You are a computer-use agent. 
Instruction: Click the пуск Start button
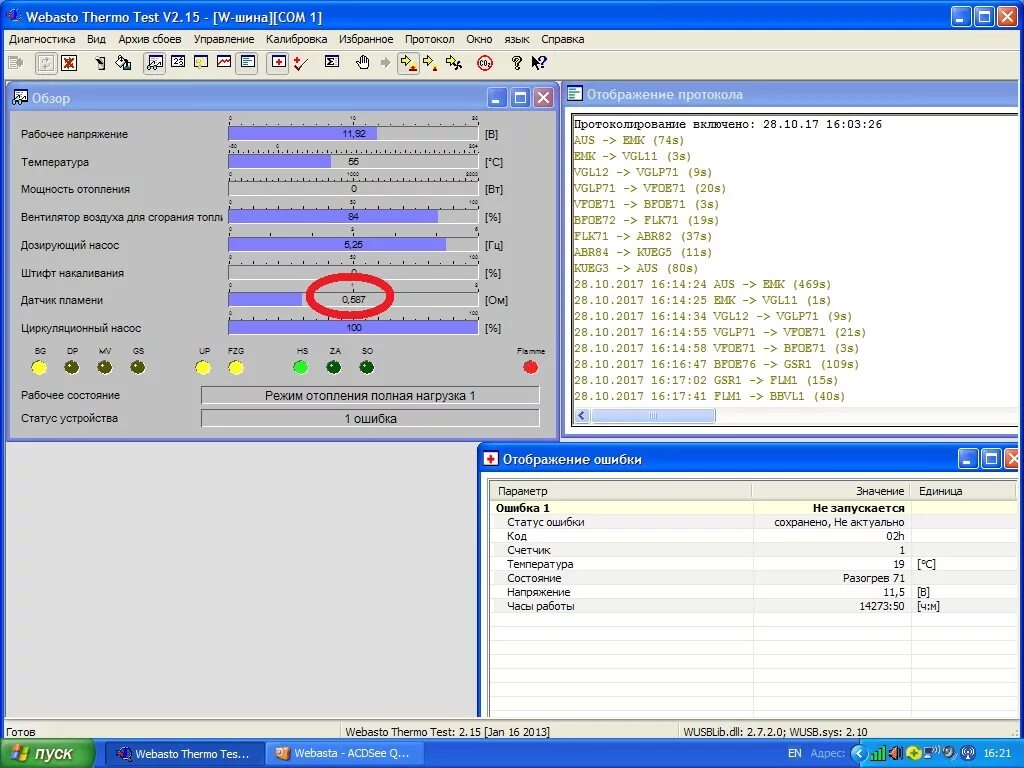tap(48, 753)
